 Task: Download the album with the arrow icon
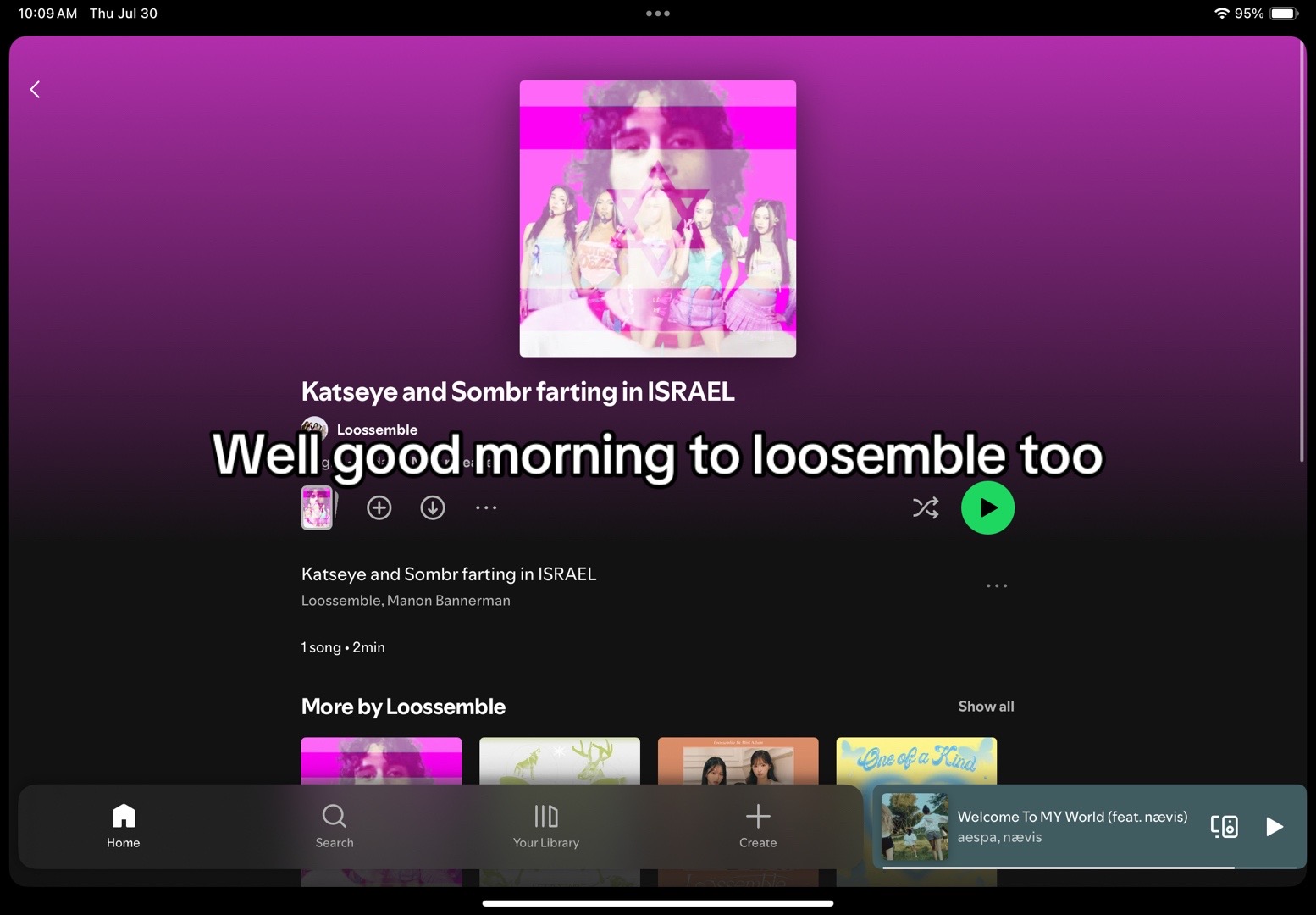[433, 507]
